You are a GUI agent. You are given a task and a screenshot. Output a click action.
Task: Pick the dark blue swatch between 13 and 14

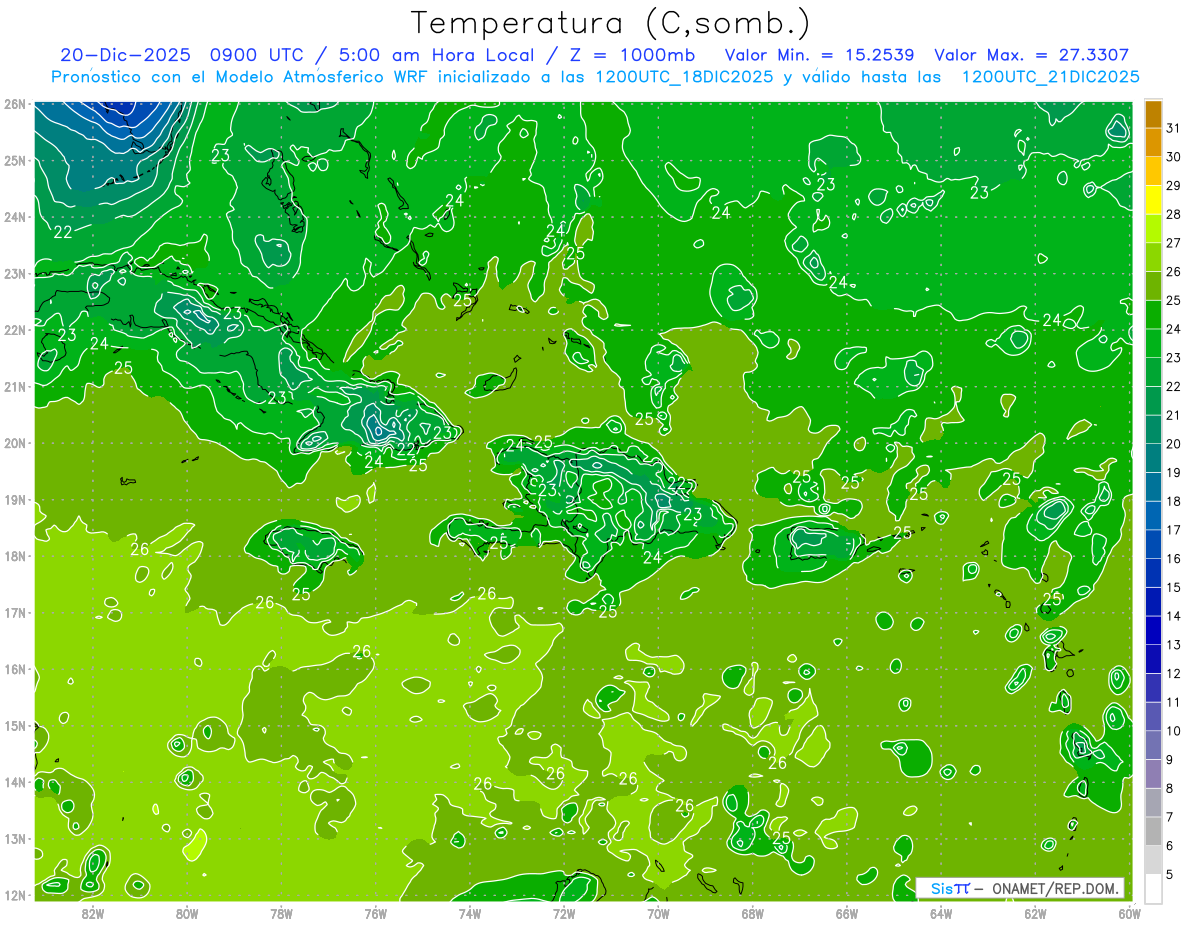[1153, 631]
